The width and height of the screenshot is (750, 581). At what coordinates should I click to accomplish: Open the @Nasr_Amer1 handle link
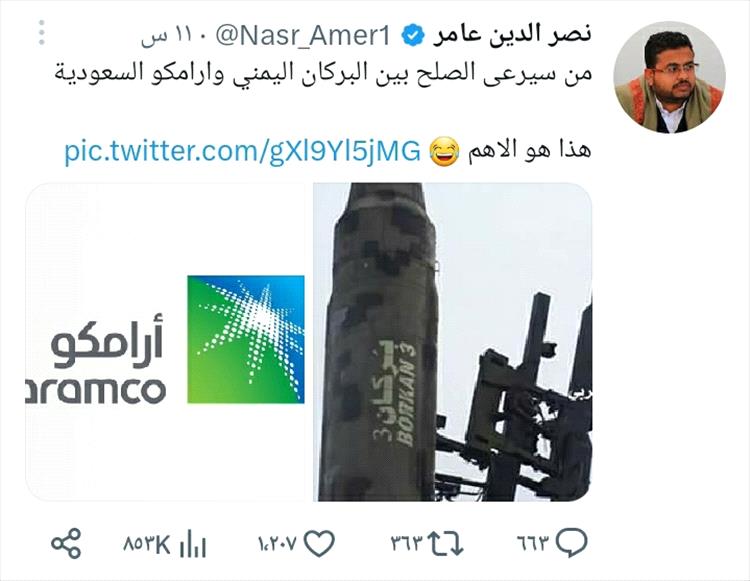(303, 36)
